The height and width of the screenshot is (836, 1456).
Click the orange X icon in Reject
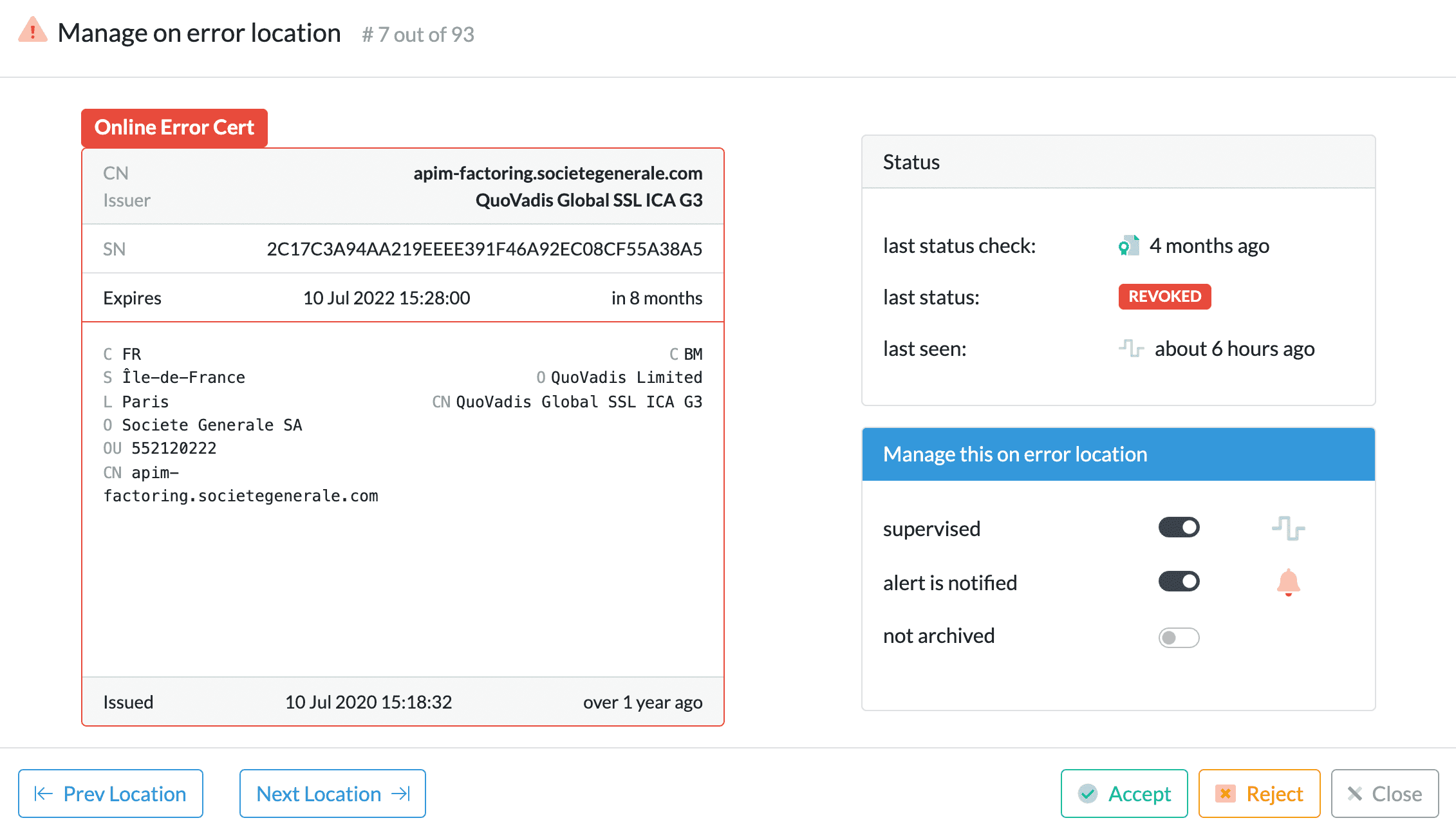(1226, 794)
